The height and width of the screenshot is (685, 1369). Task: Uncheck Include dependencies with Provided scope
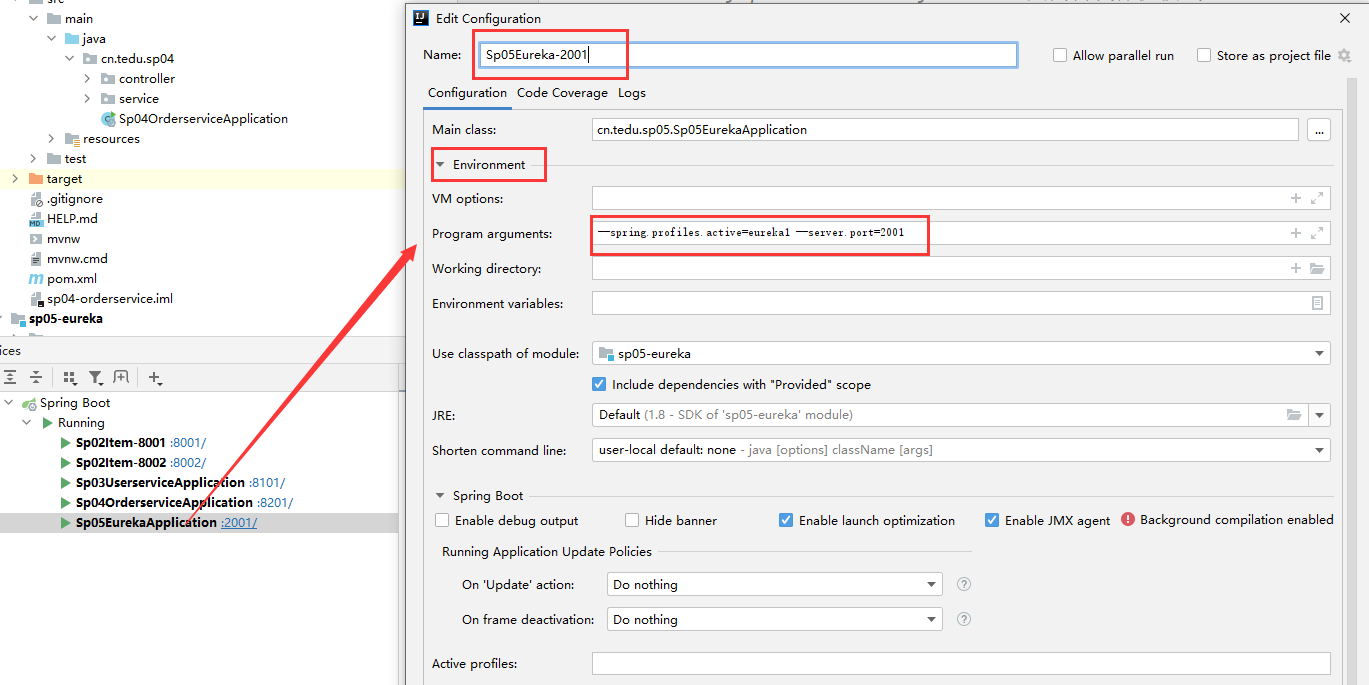click(599, 384)
